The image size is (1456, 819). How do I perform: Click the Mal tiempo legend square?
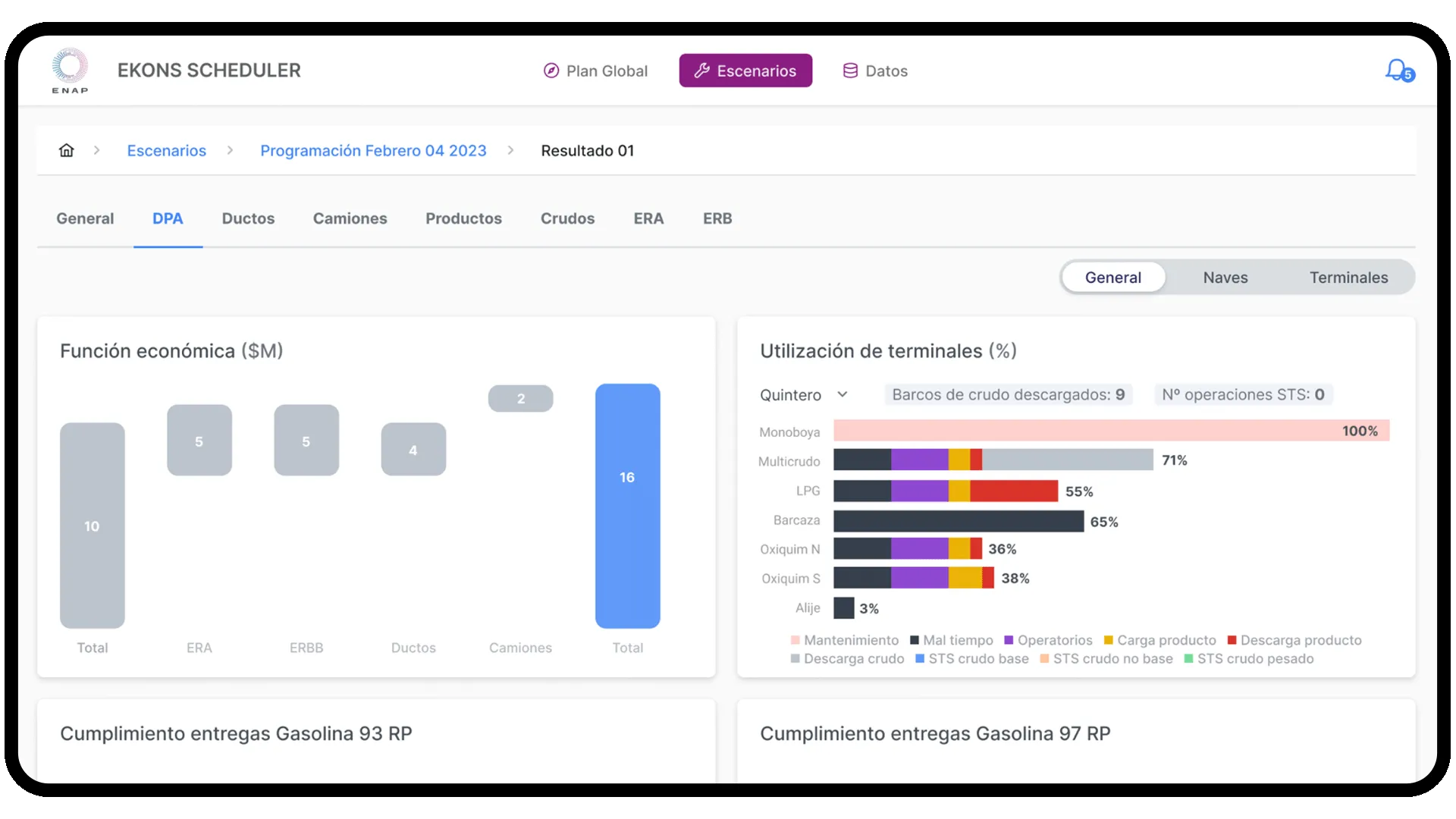tap(915, 640)
